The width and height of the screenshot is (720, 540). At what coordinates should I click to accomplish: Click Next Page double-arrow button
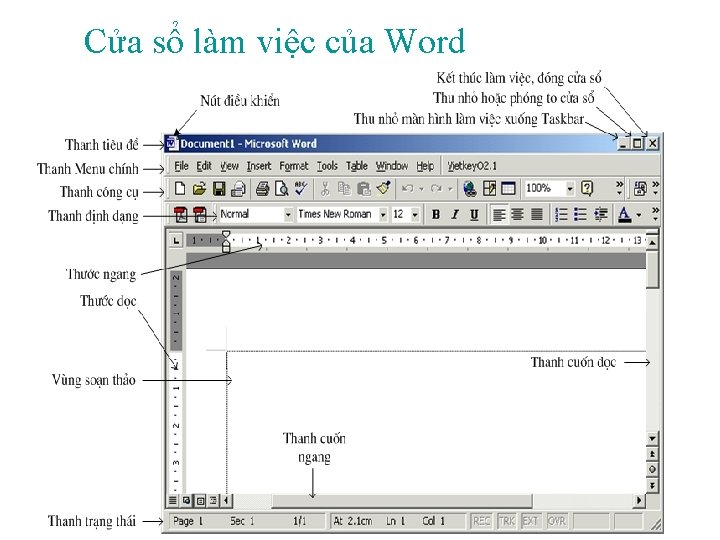pyautogui.click(x=652, y=485)
